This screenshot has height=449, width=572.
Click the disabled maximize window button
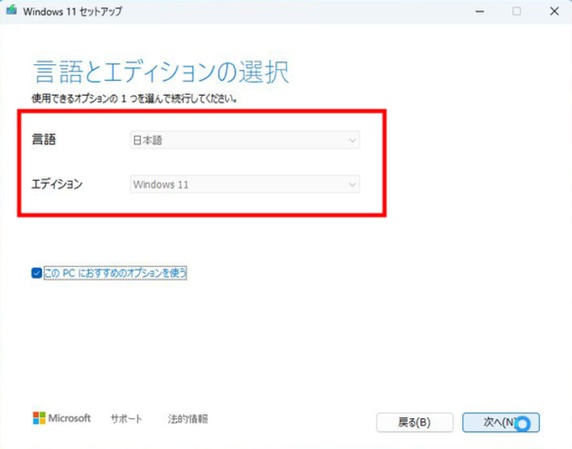[x=517, y=11]
